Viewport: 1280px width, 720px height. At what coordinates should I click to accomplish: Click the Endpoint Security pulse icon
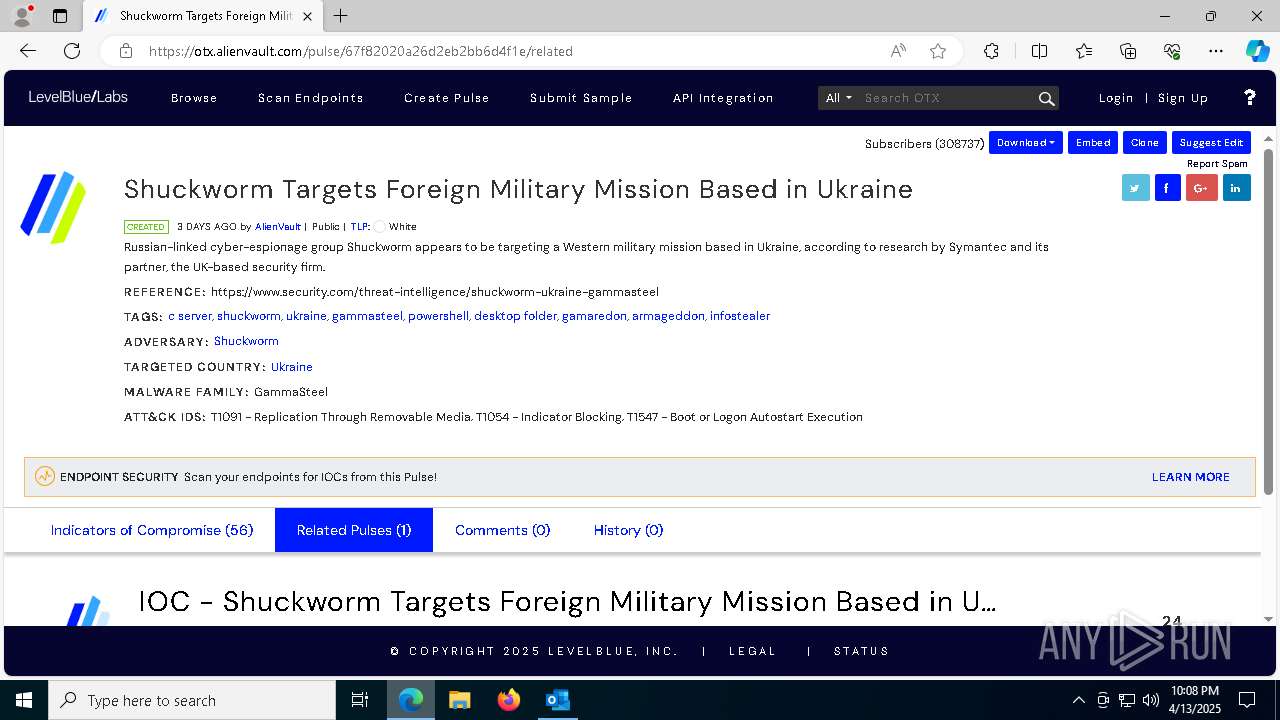(x=45, y=476)
